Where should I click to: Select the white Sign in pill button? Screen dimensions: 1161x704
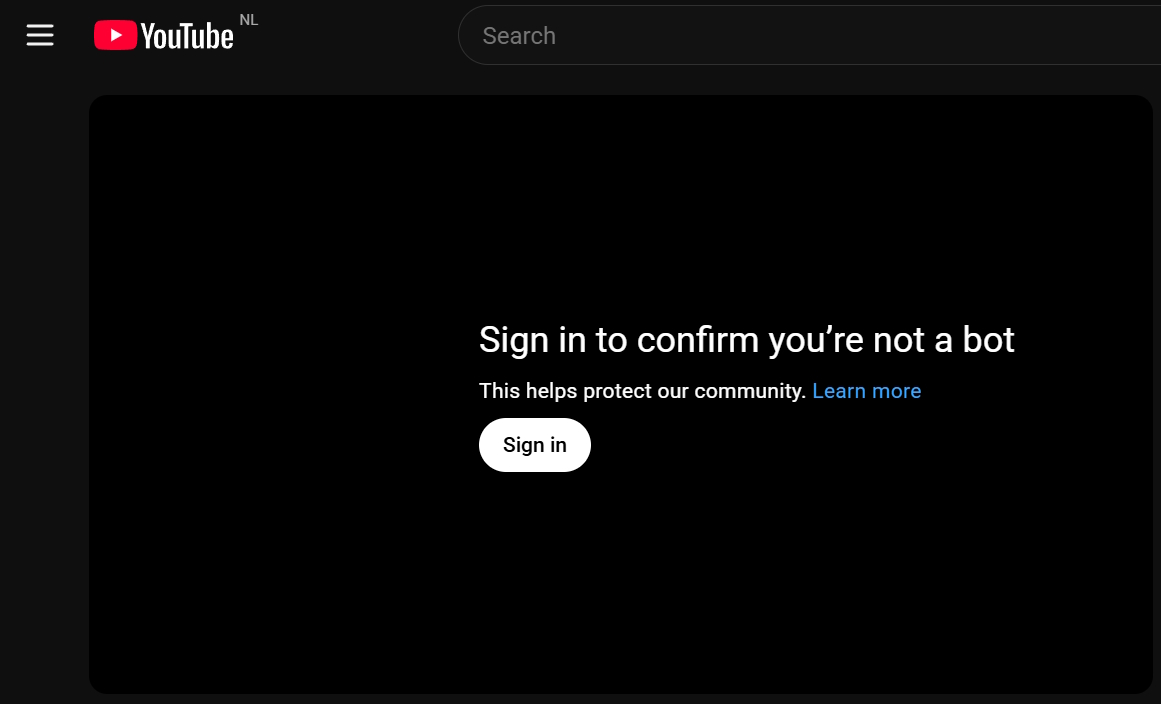click(x=535, y=445)
